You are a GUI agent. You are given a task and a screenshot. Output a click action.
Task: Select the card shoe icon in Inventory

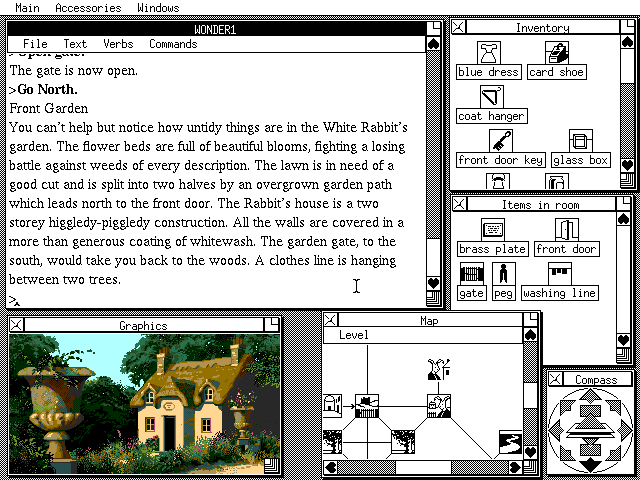click(x=557, y=53)
